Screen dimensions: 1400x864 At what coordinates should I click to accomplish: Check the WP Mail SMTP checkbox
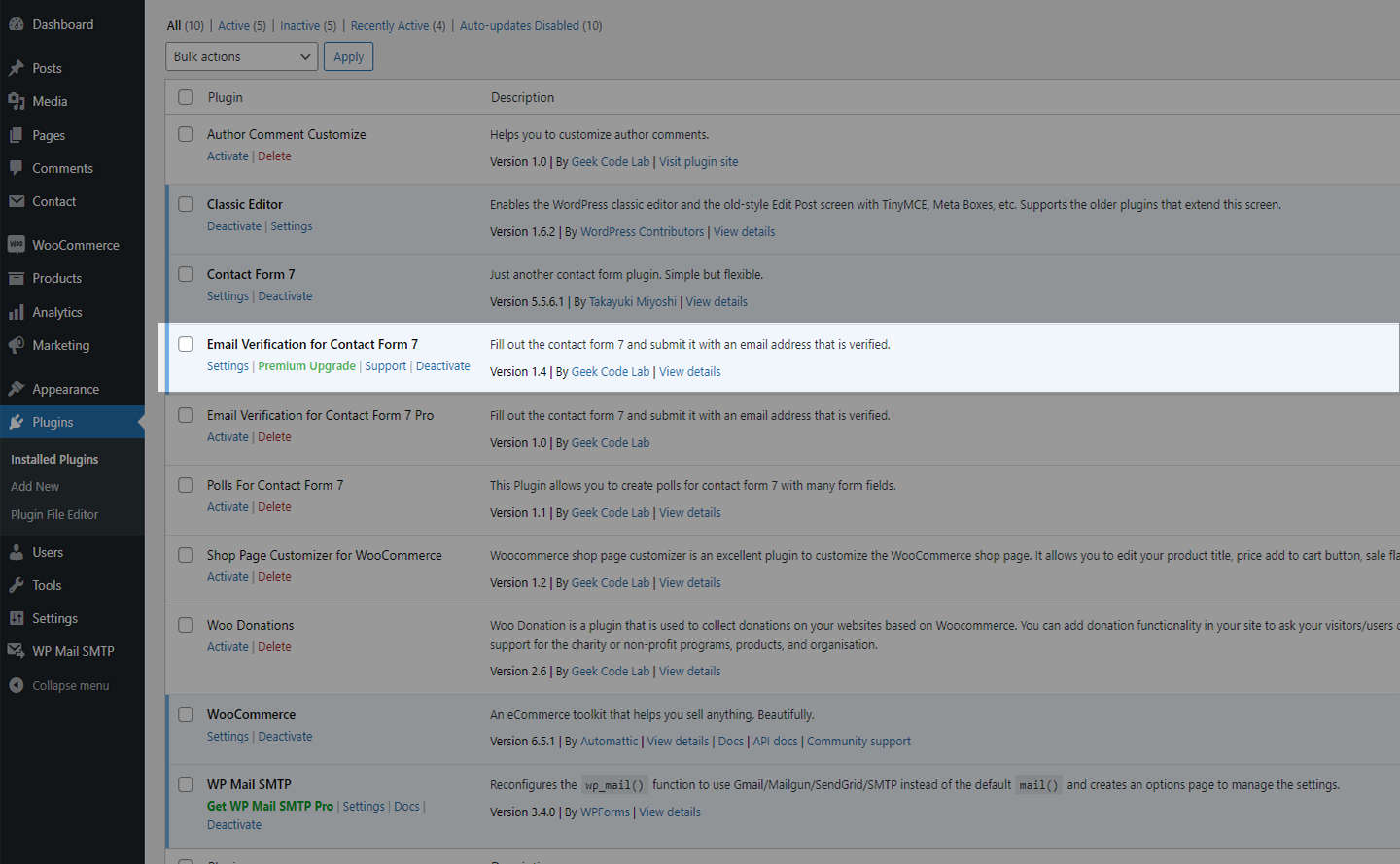186,784
